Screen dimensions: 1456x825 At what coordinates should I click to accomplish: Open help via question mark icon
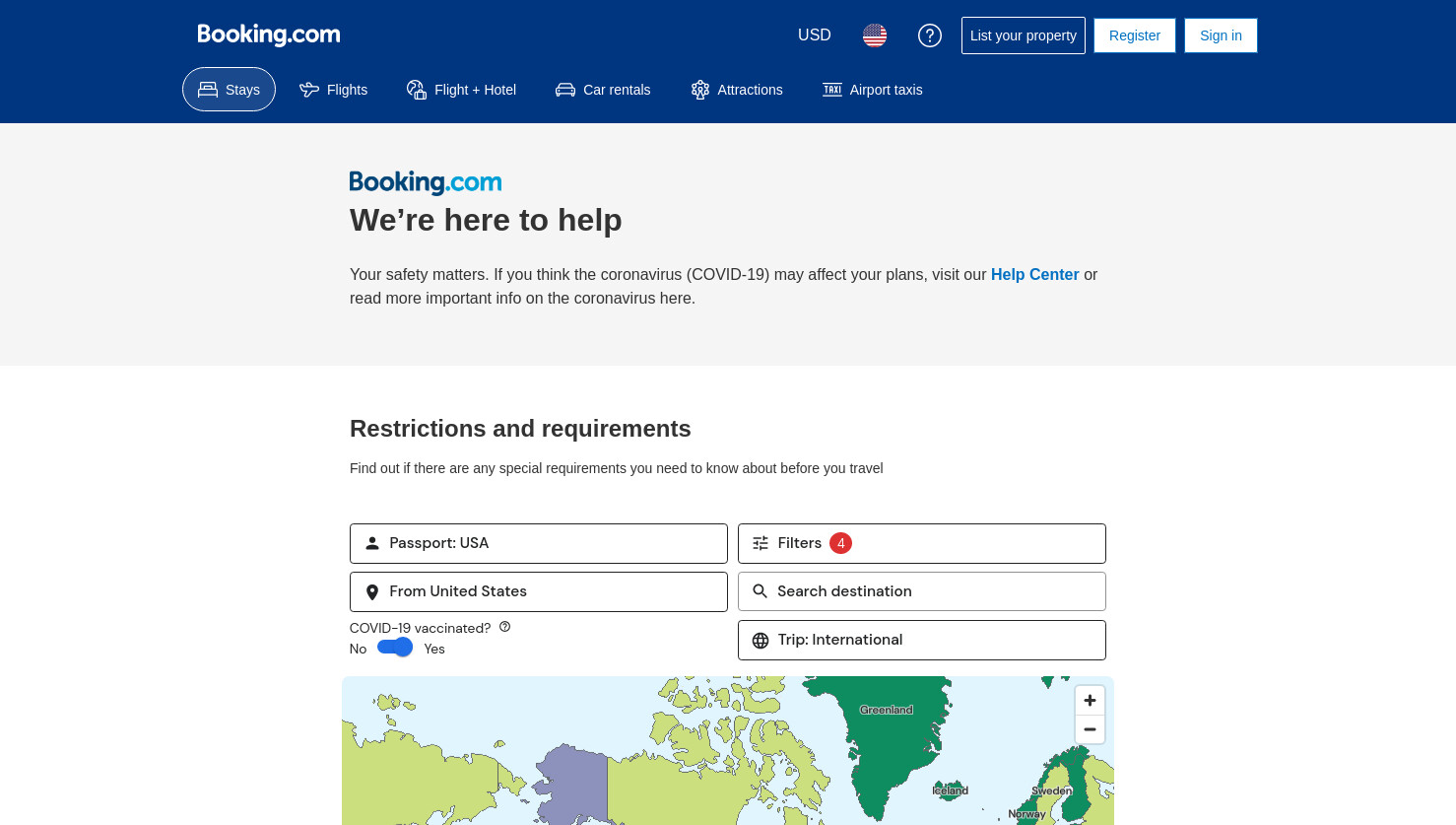(930, 35)
